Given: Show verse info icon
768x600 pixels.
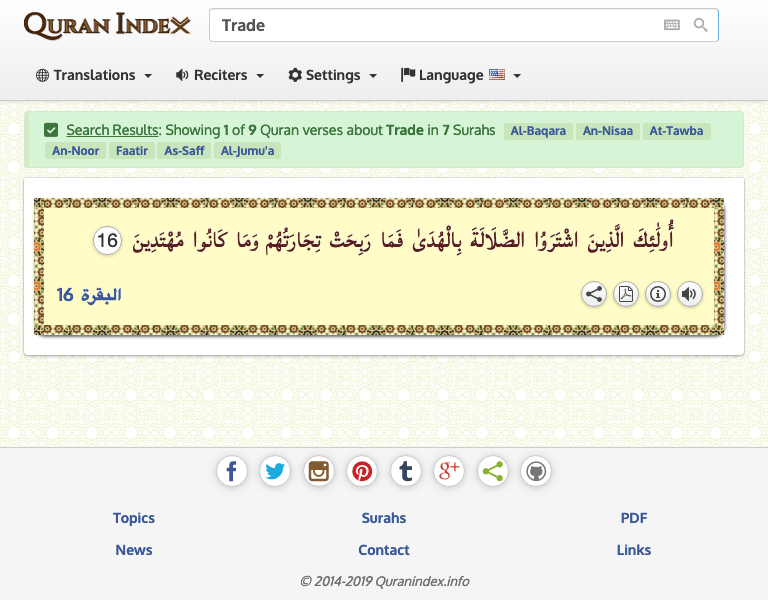Looking at the screenshot, I should click(658, 294).
